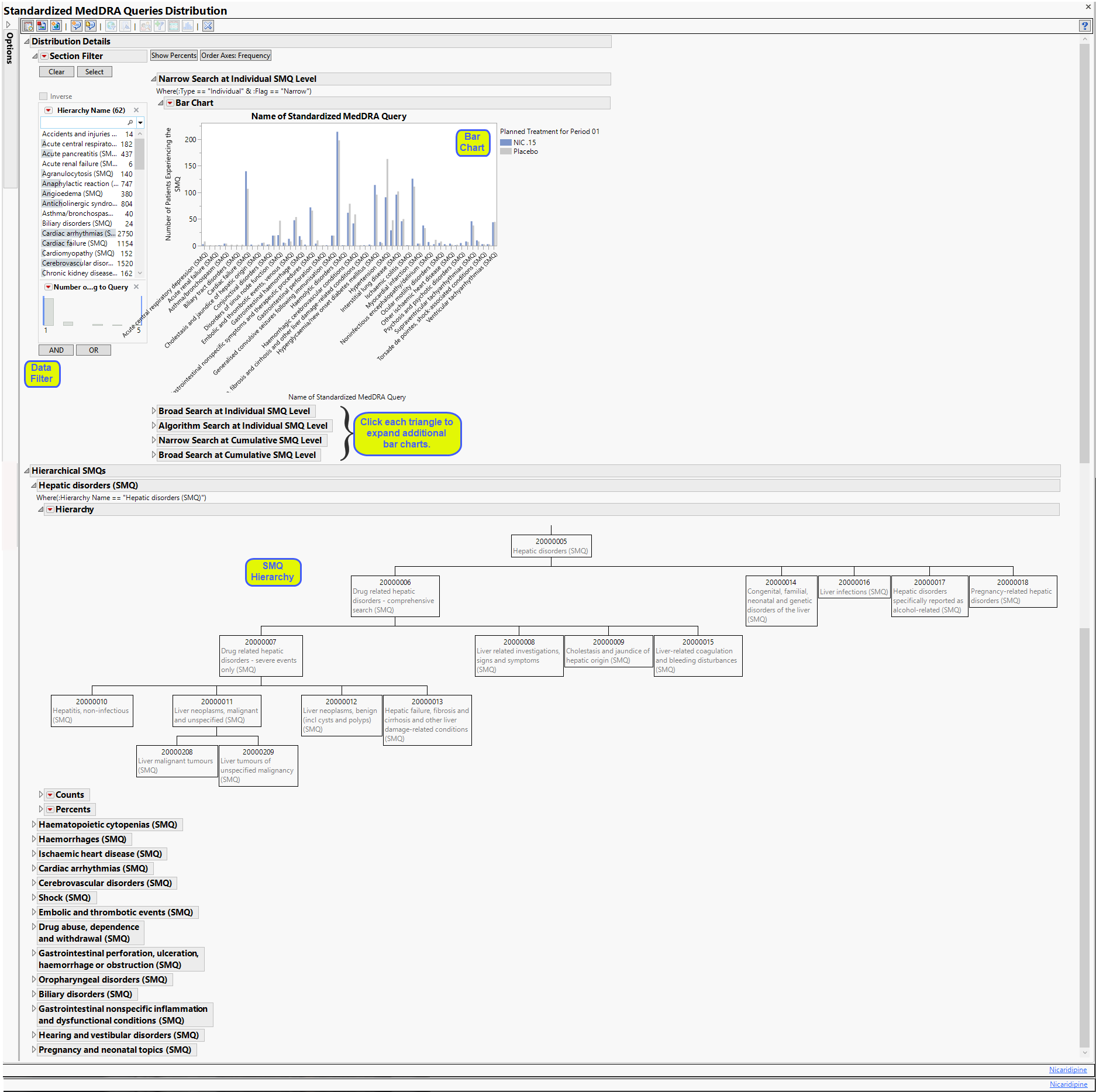Remove the Hierarchy Name filter with its X
1096x1092 pixels.
tap(136, 110)
